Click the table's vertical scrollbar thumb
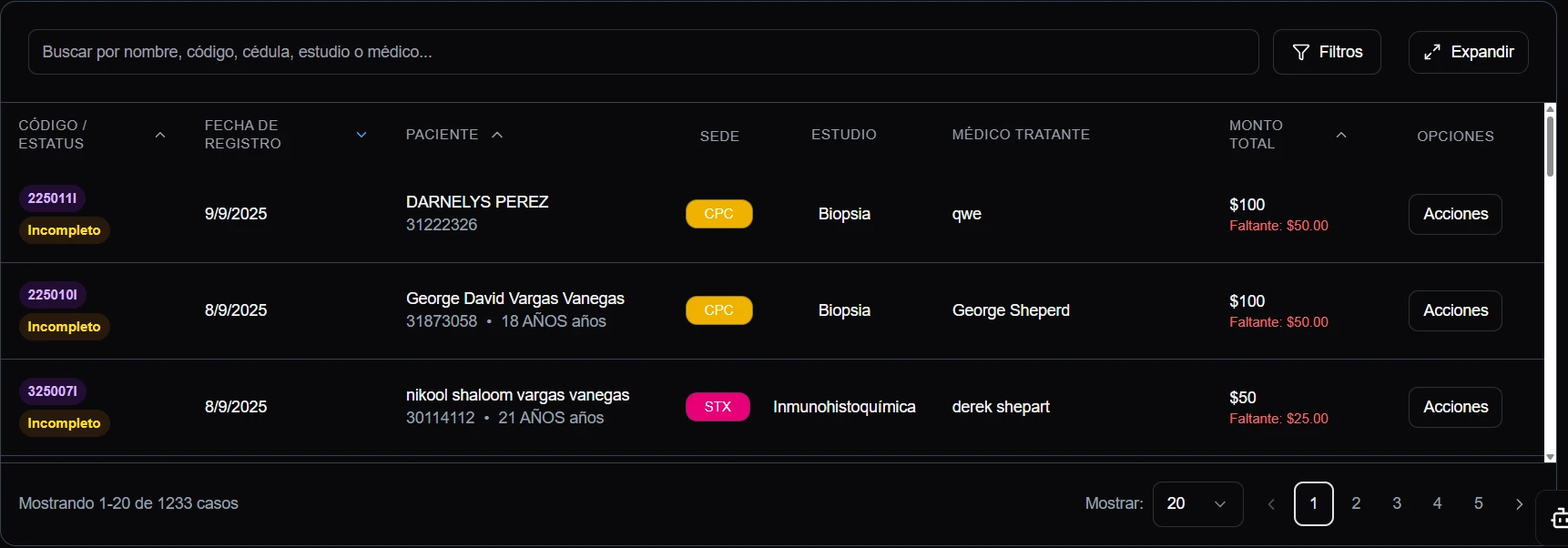This screenshot has width=1568, height=548. [1550, 146]
